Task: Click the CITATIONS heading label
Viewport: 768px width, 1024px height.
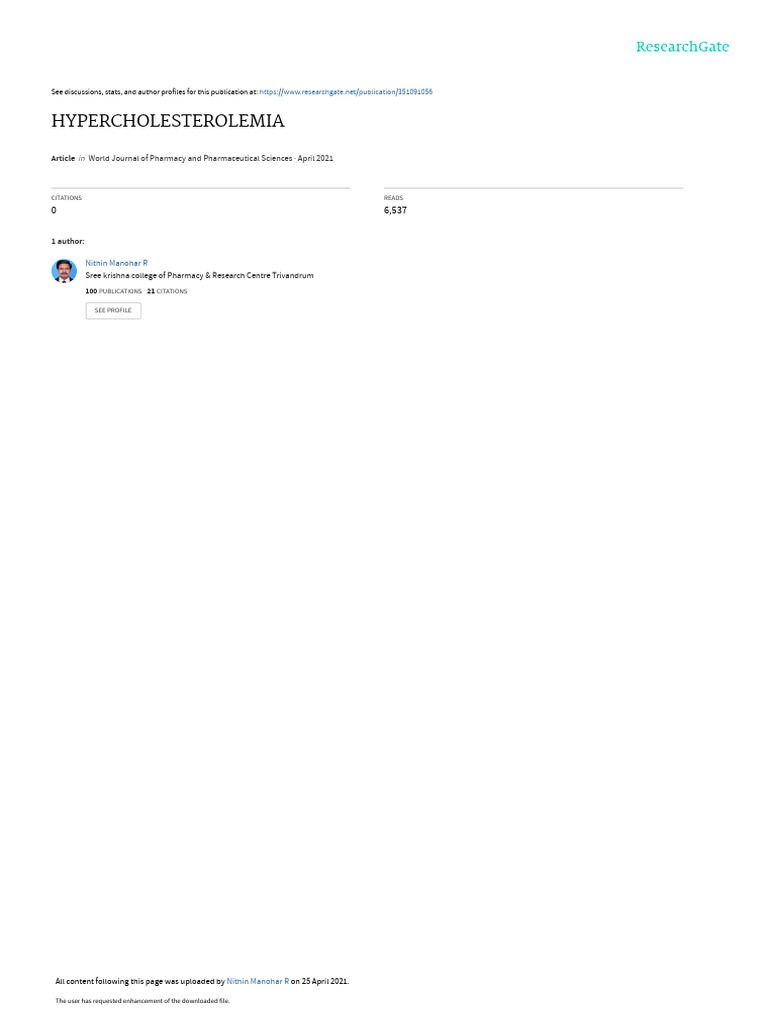Action: (x=66, y=198)
